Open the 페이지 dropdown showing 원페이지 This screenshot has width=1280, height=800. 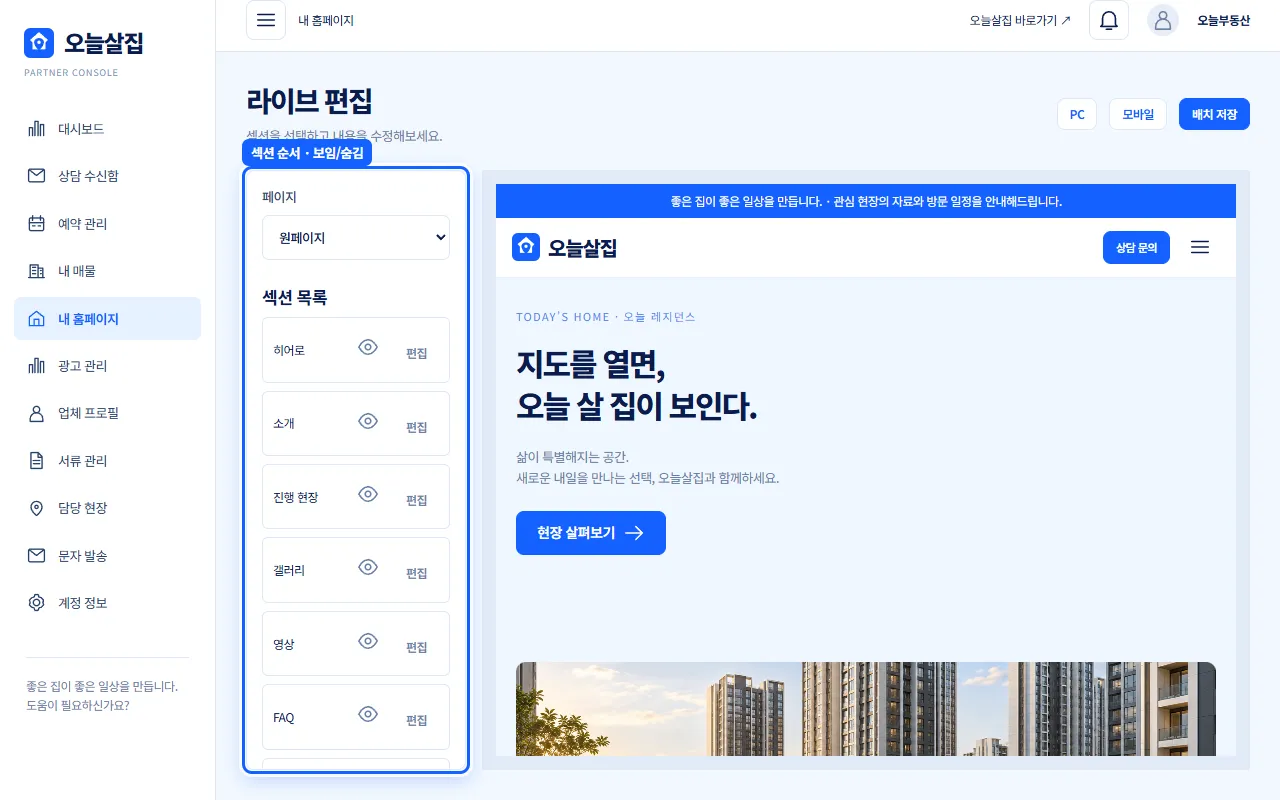click(x=356, y=238)
